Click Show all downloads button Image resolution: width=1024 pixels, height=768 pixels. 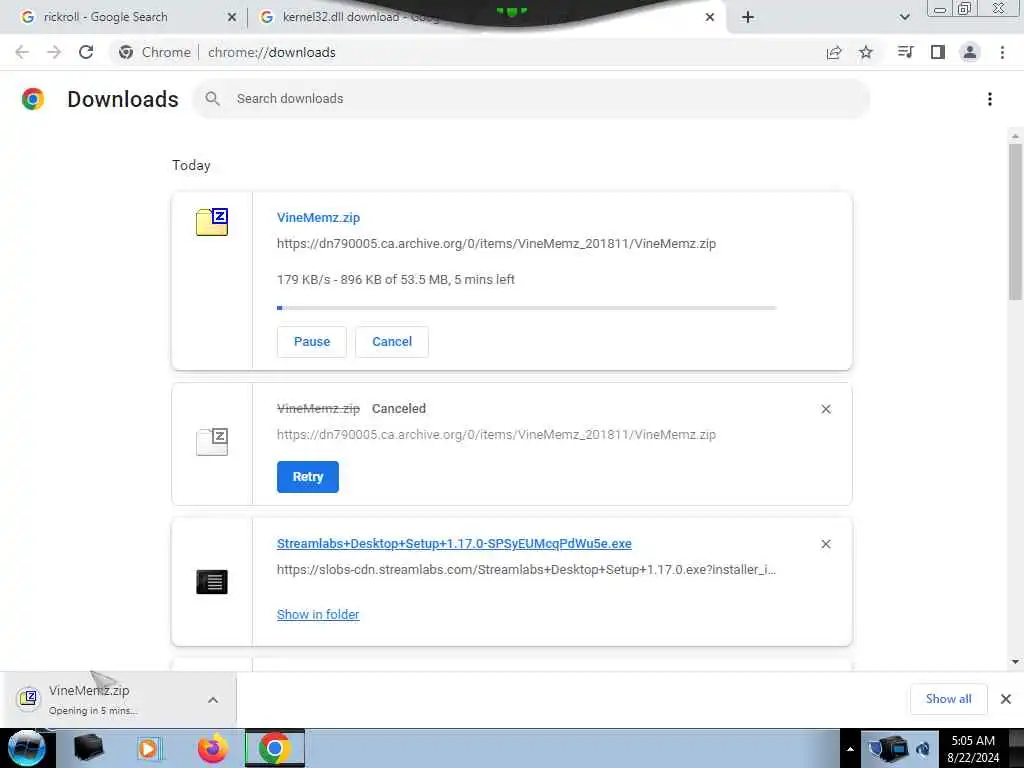pos(948,699)
